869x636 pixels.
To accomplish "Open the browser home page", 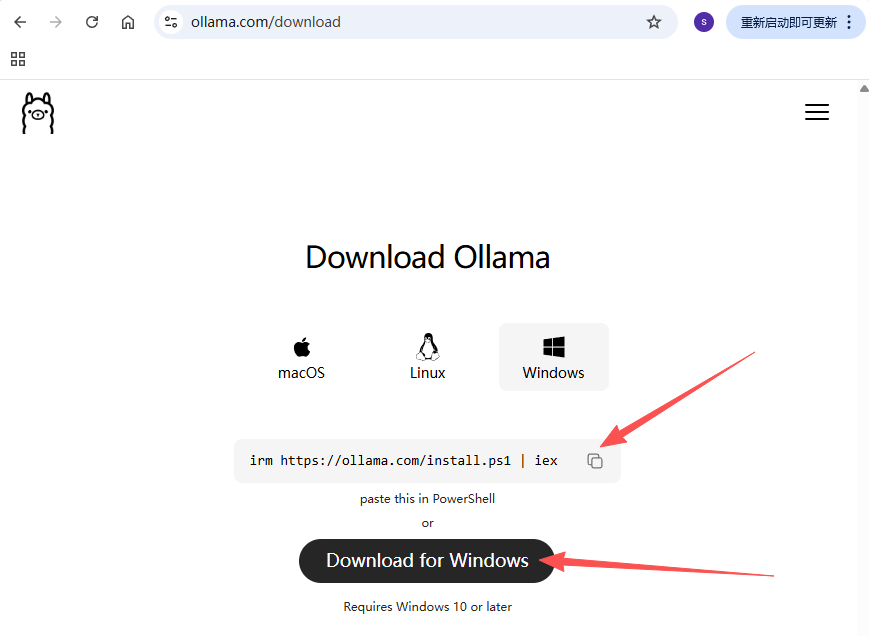I will pos(128,22).
